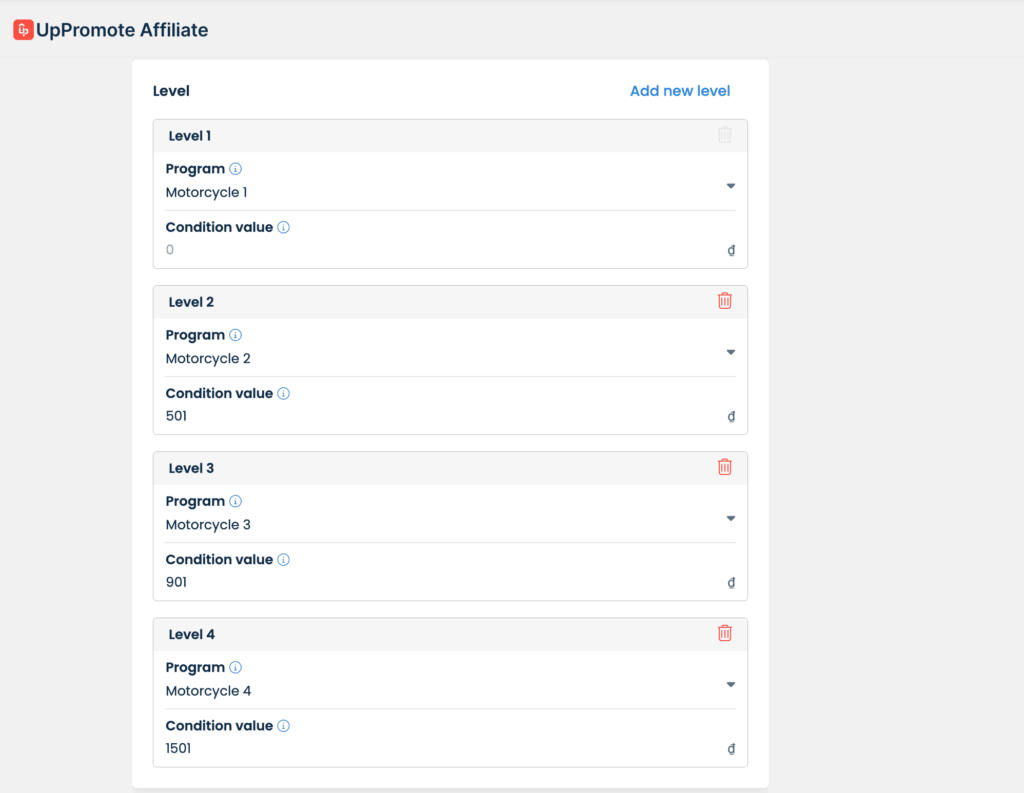The width and height of the screenshot is (1024, 793).
Task: Click Level 3 Condition value info icon
Action: point(283,560)
